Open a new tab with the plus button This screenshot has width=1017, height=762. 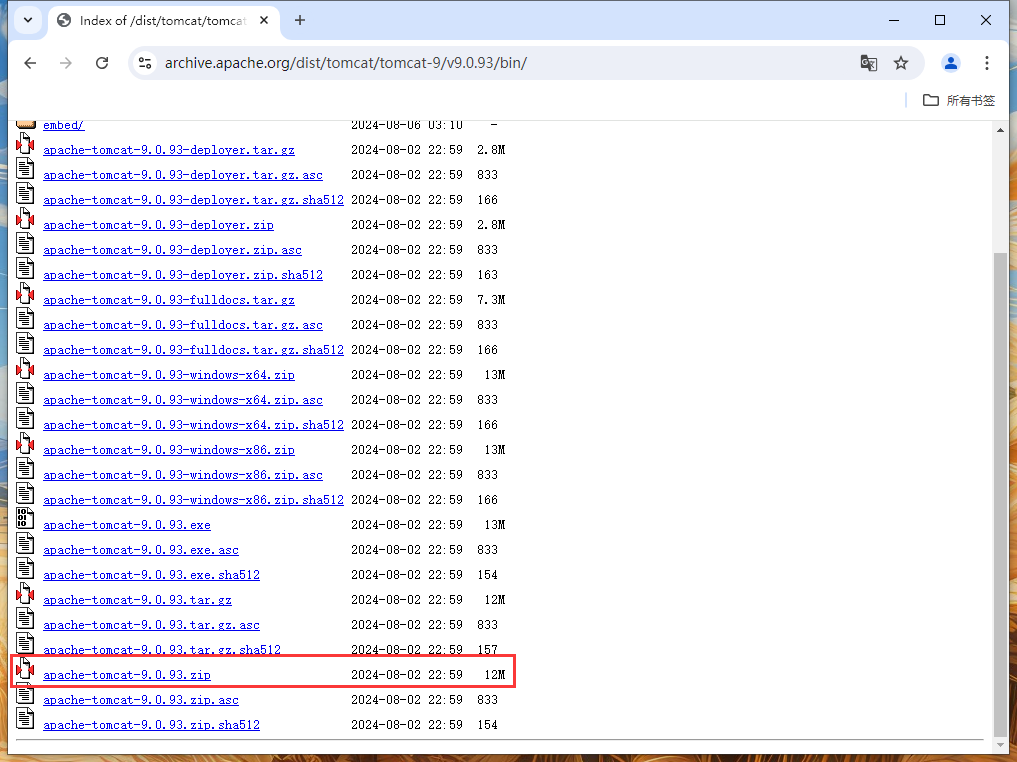point(300,20)
